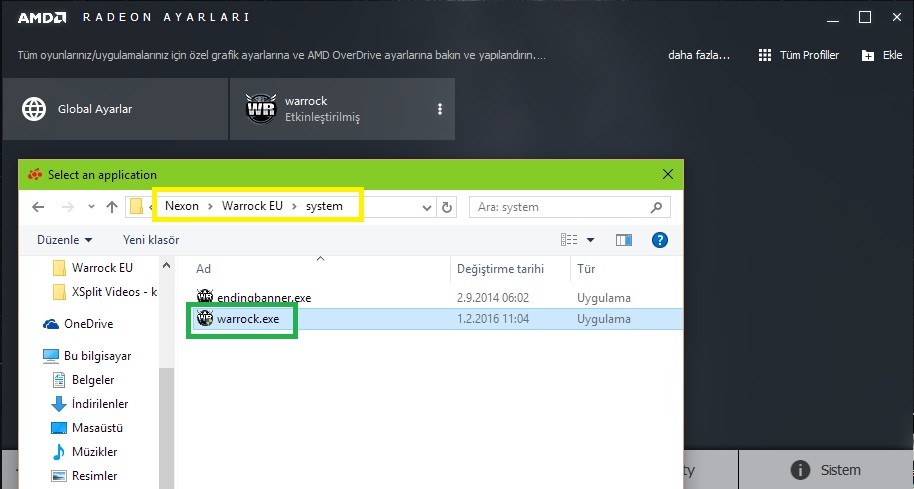The height and width of the screenshot is (489, 914).
Task: Click Yeni klasör button
Action: 151,240
